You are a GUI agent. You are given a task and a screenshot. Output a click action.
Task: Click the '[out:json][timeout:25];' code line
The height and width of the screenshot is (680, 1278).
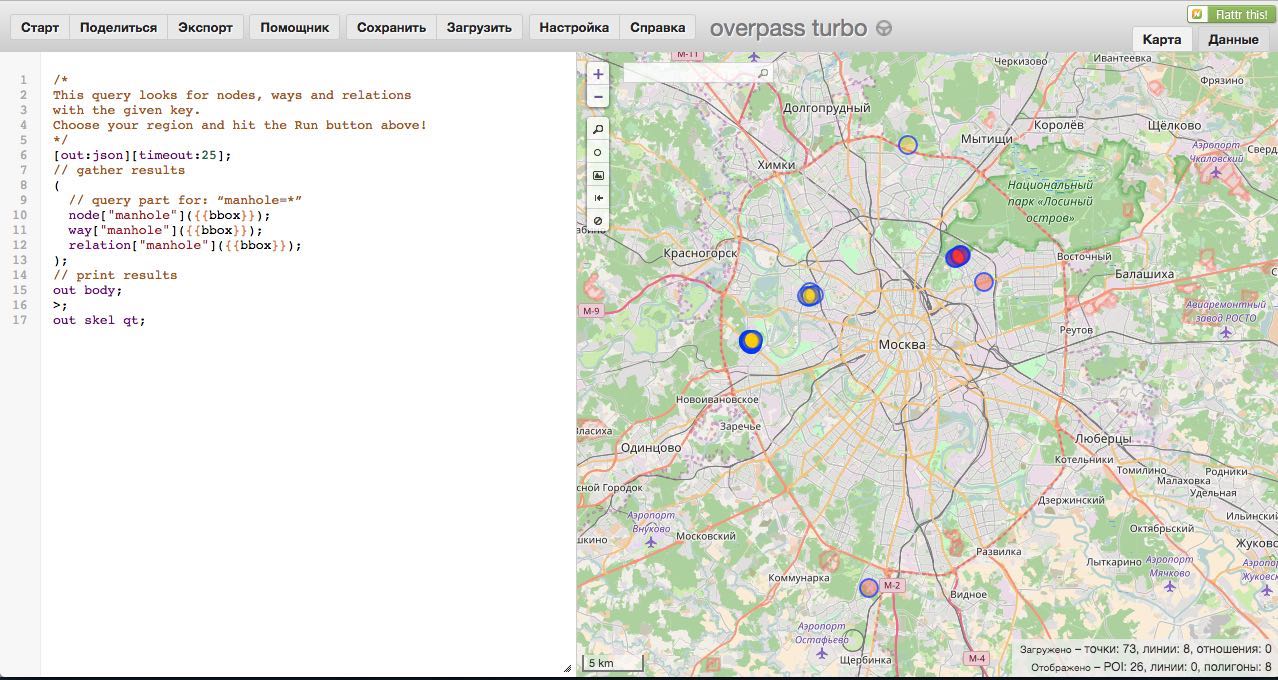[x=142, y=155]
